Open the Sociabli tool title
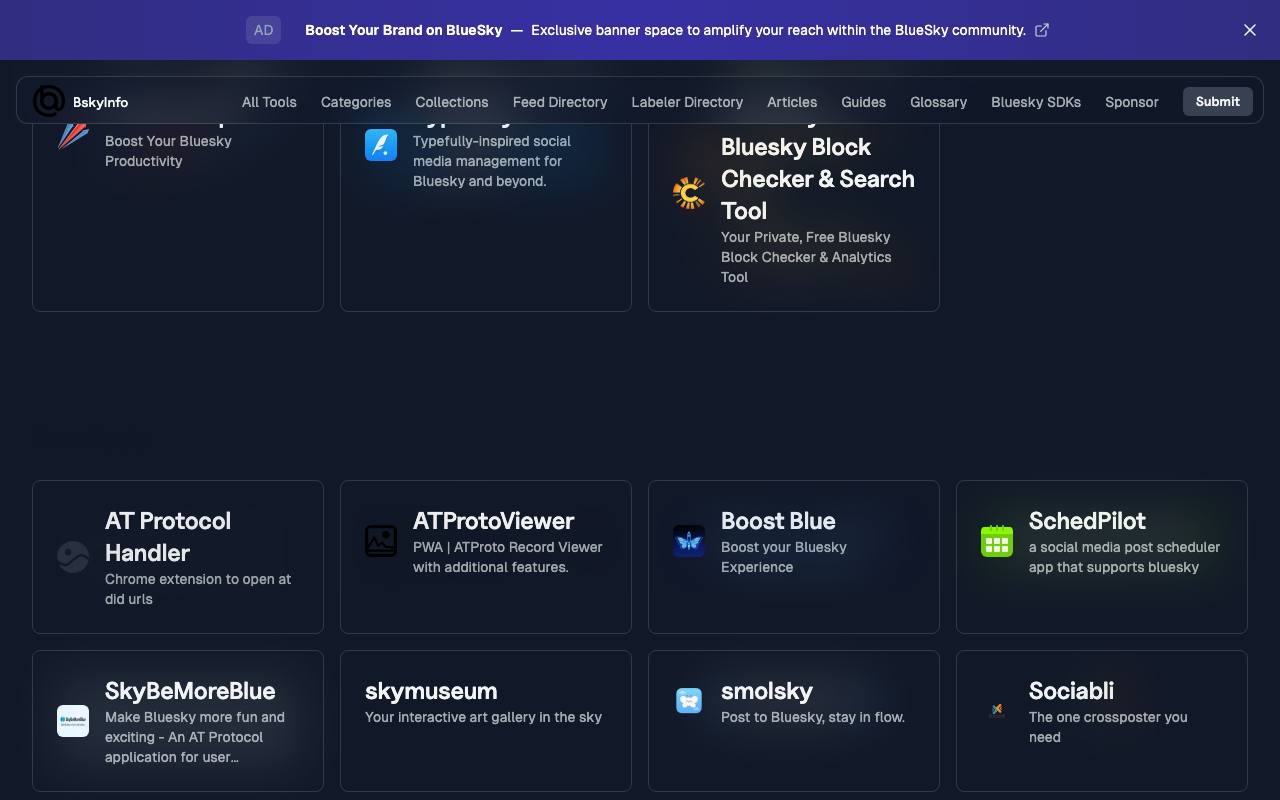 (1071, 691)
